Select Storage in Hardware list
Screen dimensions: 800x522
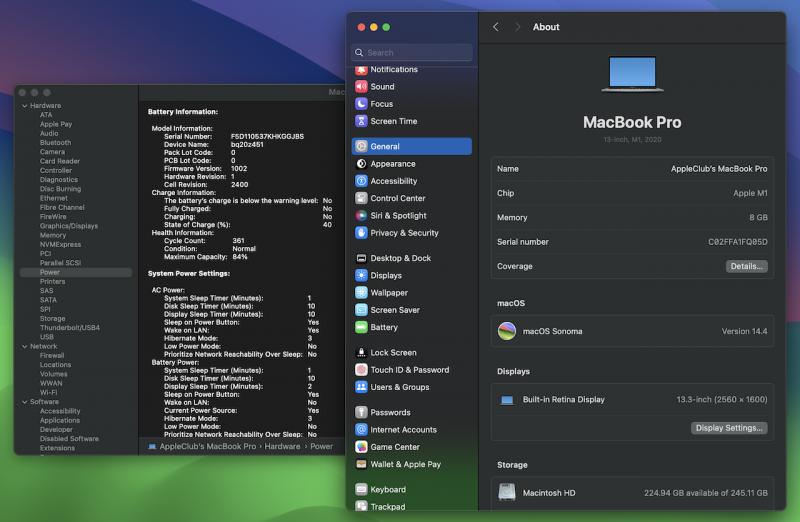pyautogui.click(x=53, y=318)
